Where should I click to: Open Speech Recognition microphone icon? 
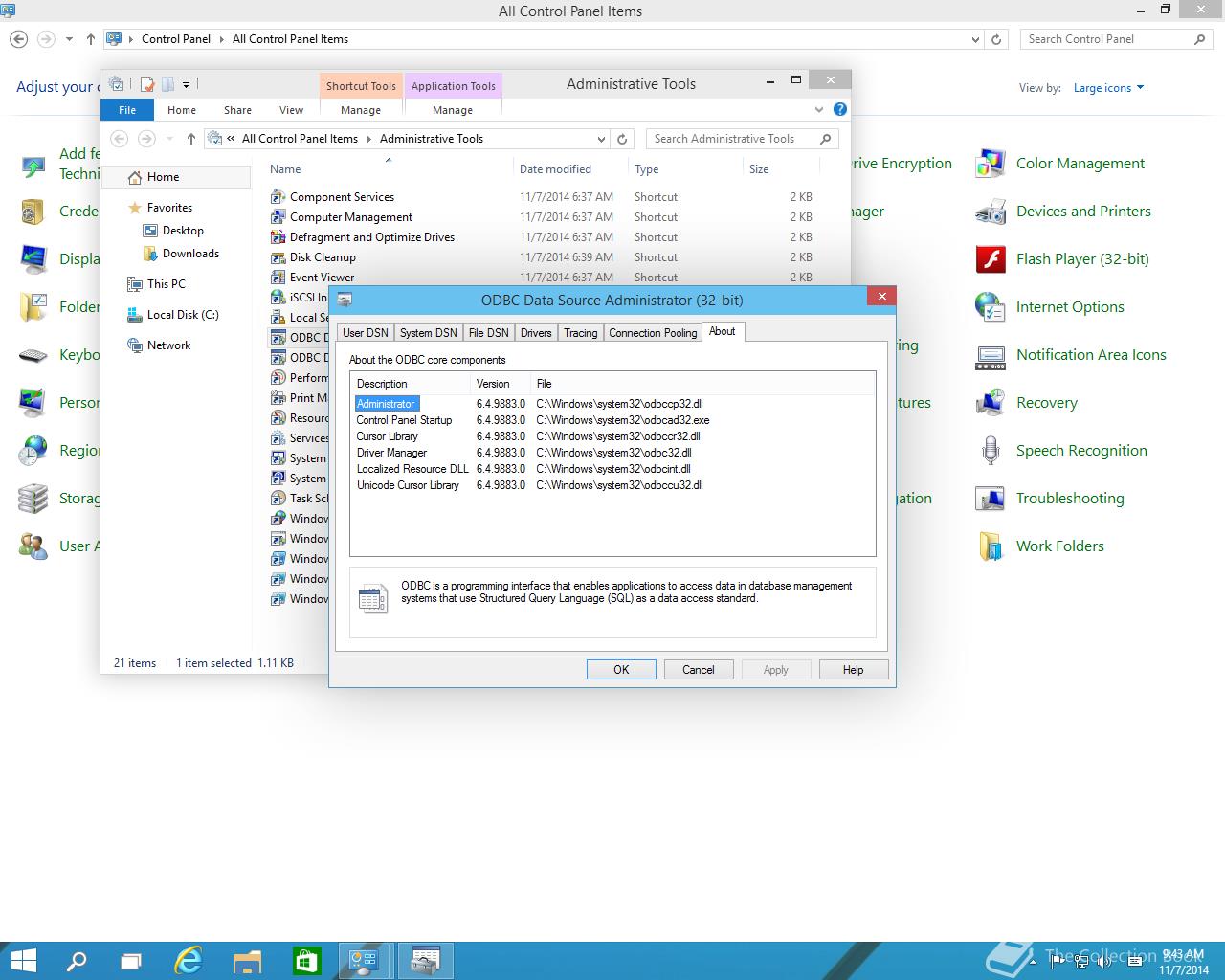tap(991, 451)
